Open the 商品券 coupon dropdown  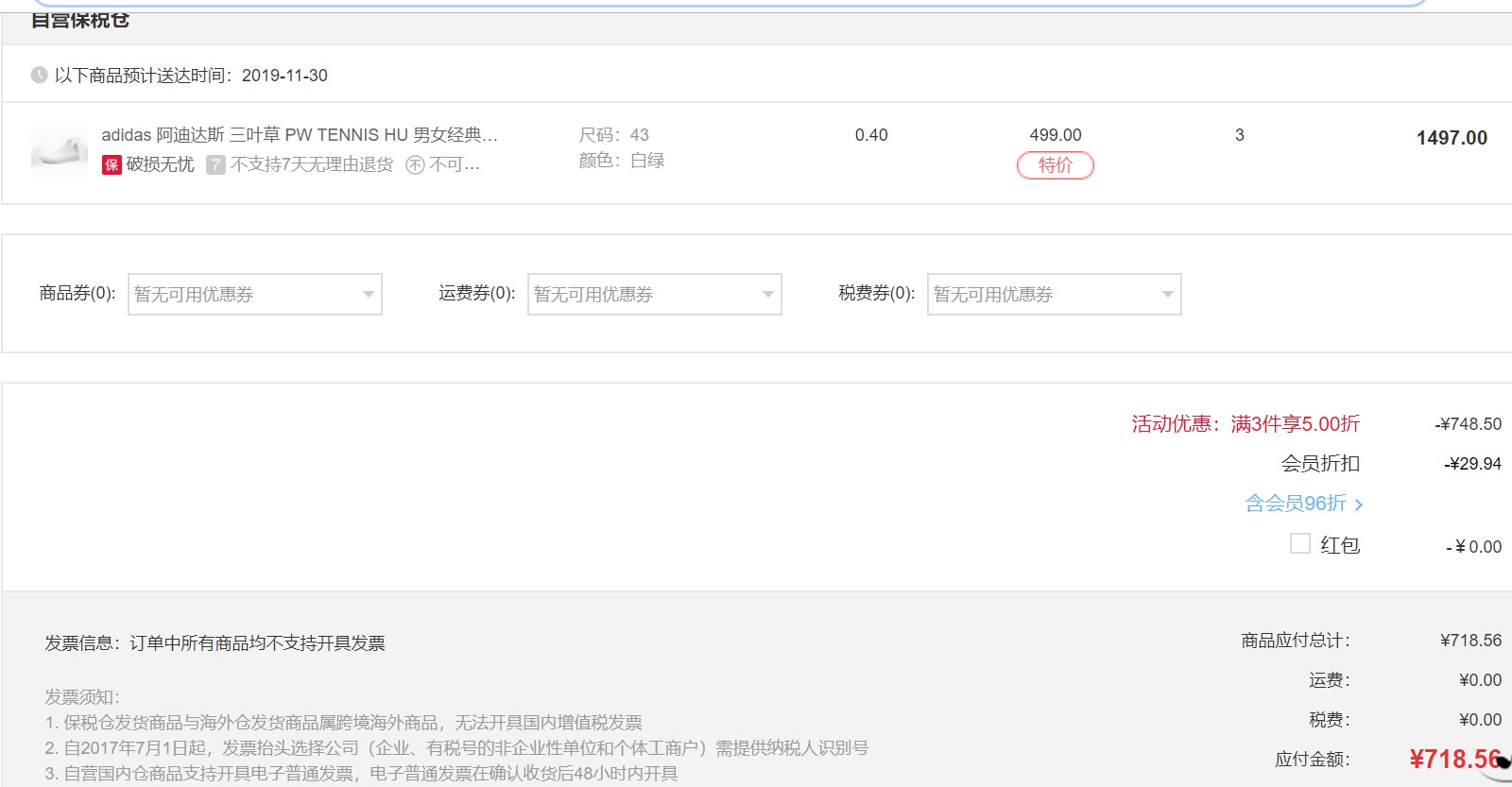tap(255, 294)
